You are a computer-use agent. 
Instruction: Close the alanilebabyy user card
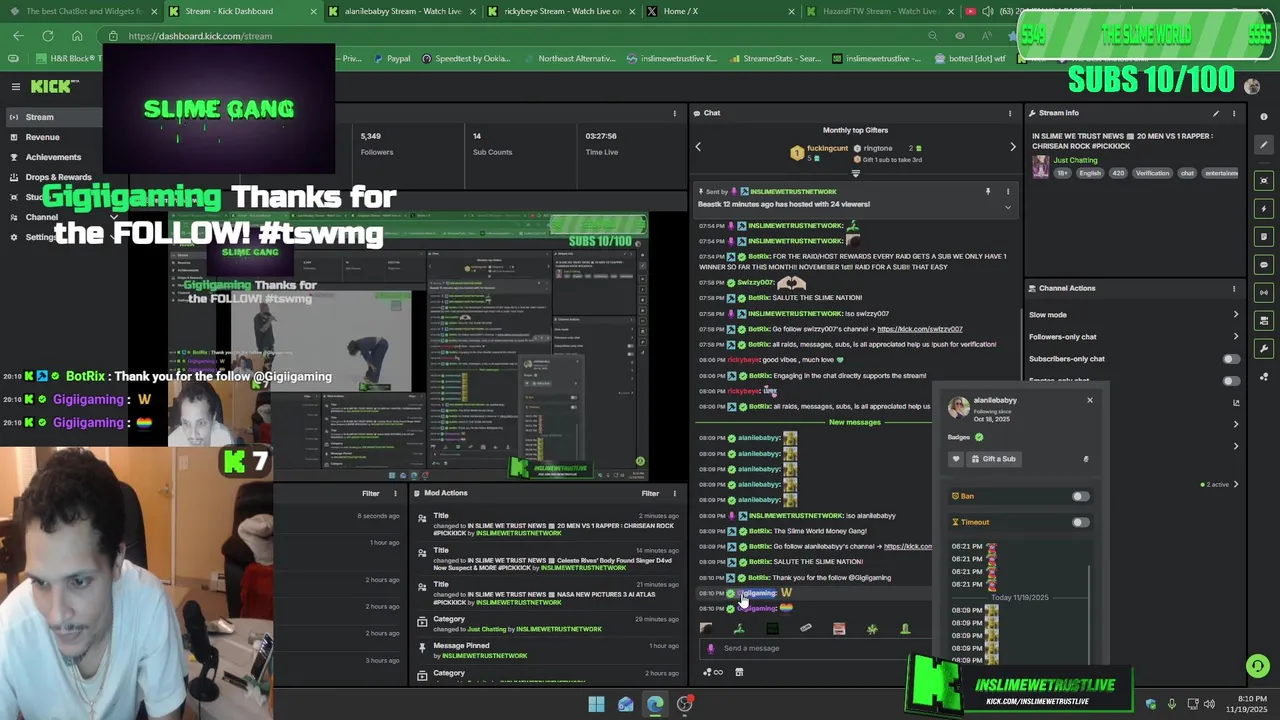tap(1090, 400)
